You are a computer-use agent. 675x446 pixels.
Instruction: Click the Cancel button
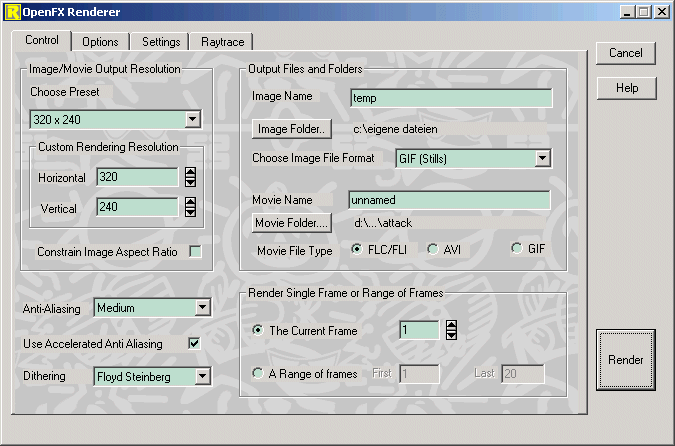pos(625,53)
